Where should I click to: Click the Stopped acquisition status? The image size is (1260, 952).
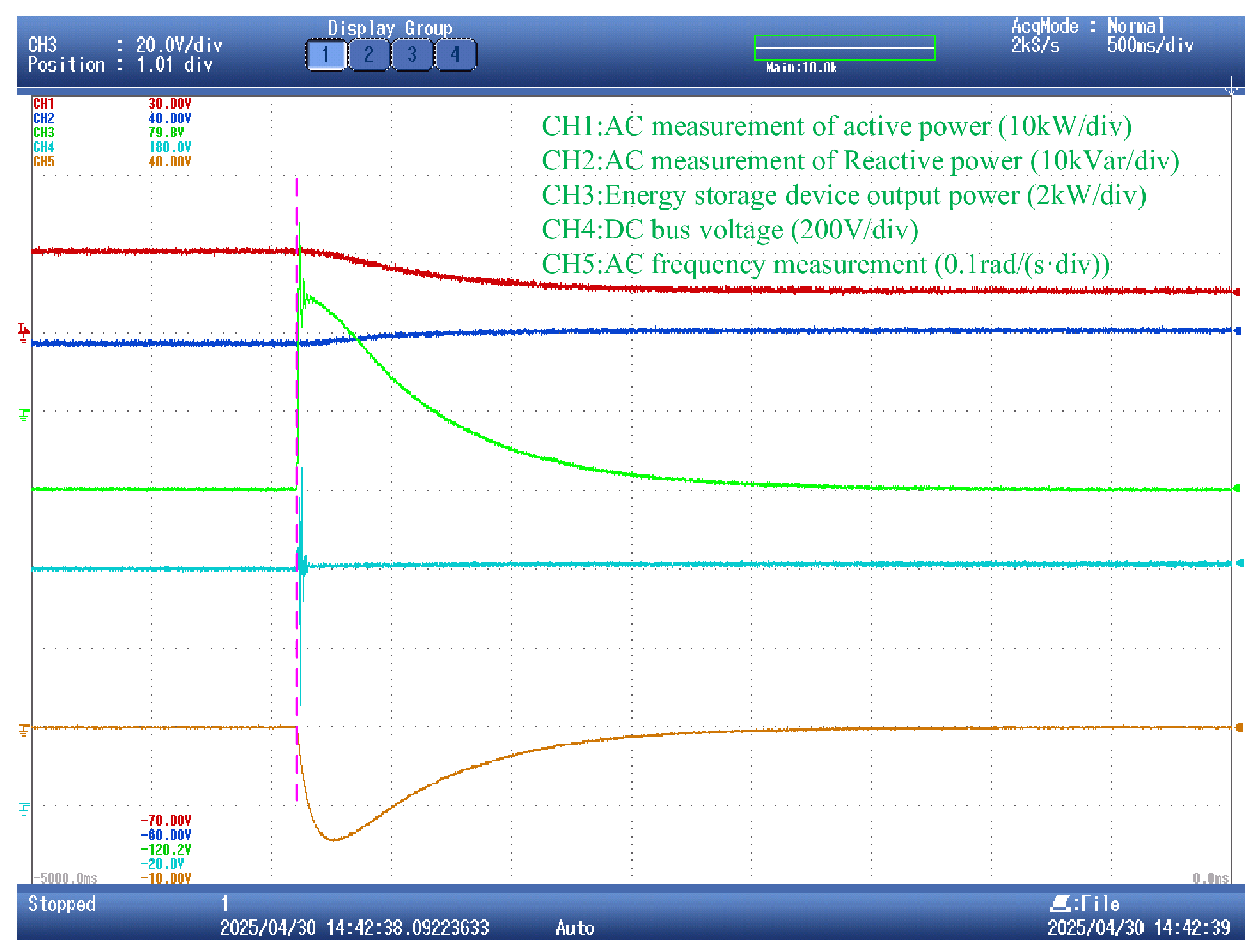point(61,903)
